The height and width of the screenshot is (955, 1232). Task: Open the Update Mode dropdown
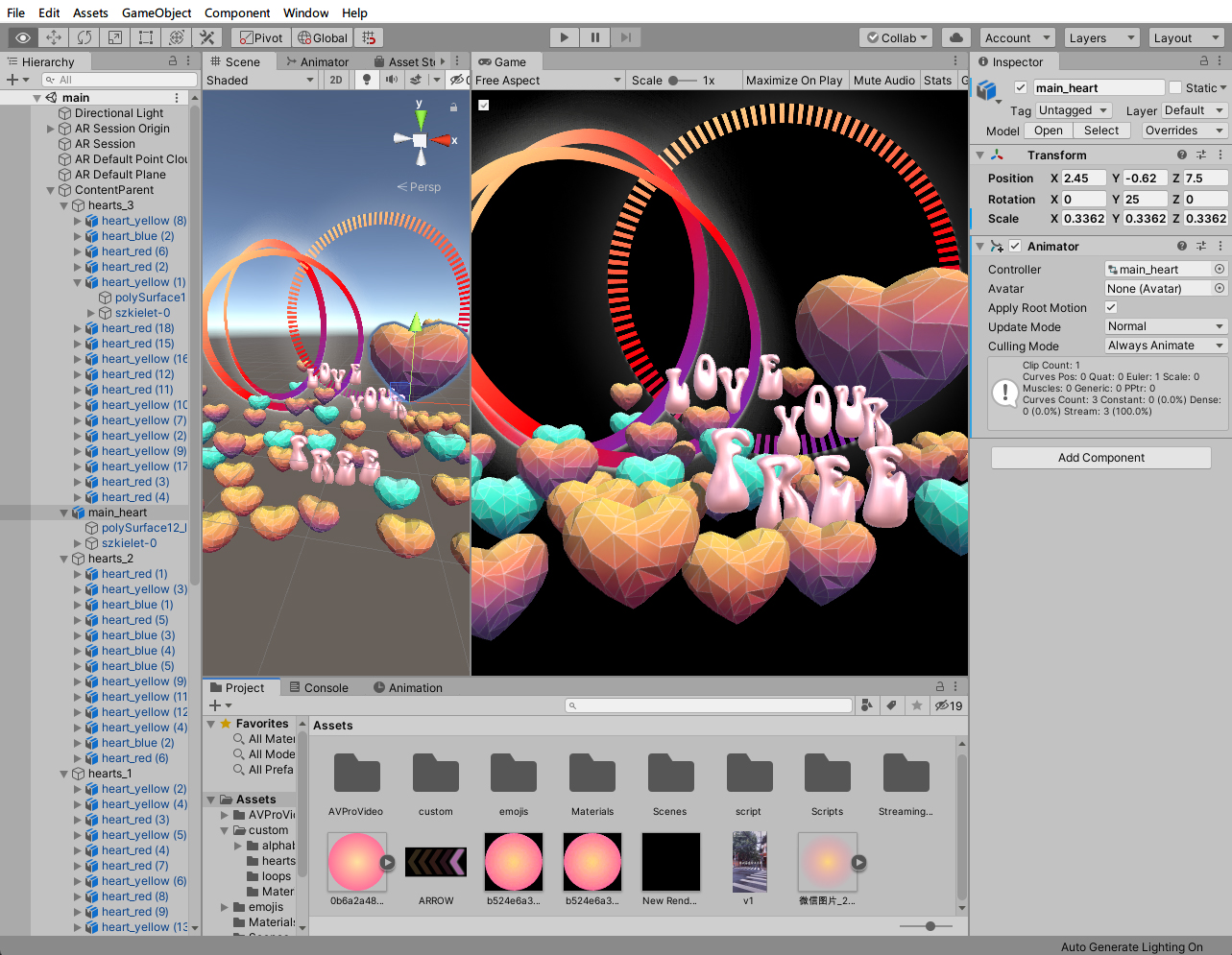coord(1166,326)
